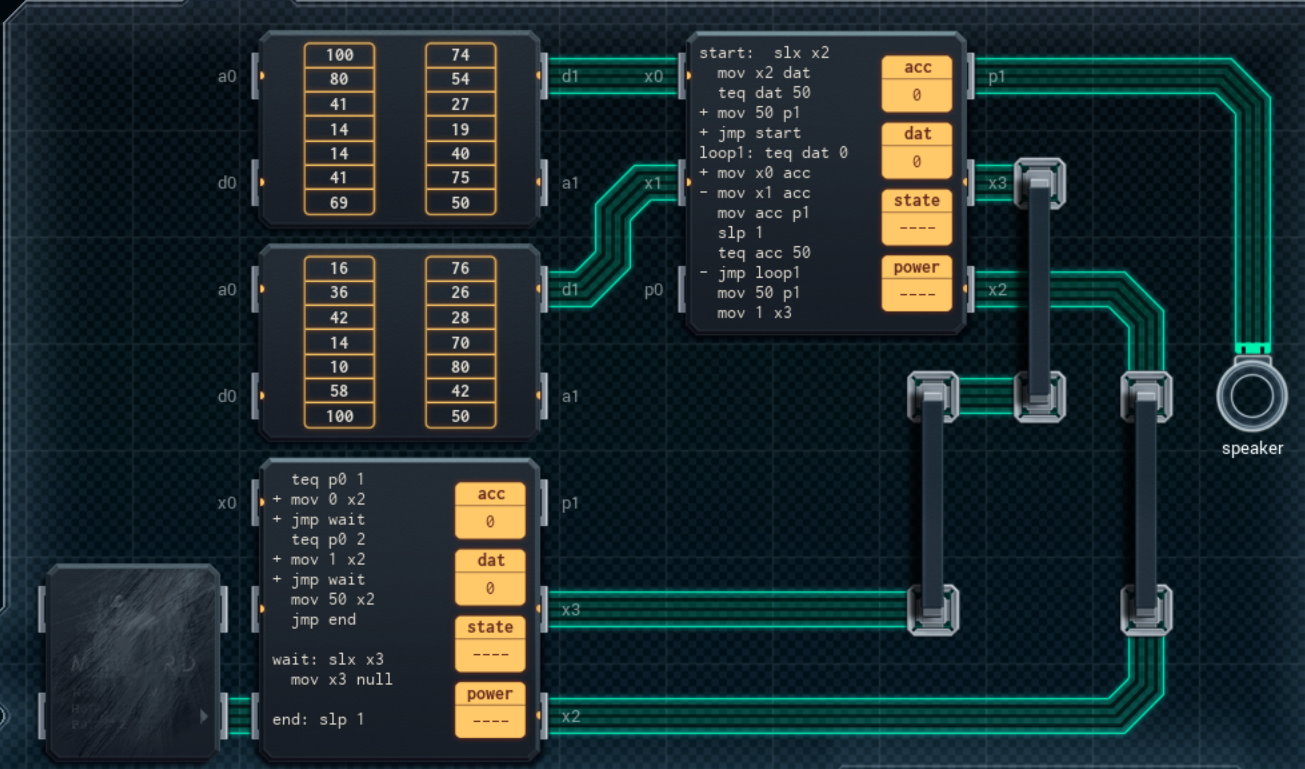Screen dimensions: 1305x769
Task: Click the x1 pin on the top microcontroller
Action: coord(683,183)
